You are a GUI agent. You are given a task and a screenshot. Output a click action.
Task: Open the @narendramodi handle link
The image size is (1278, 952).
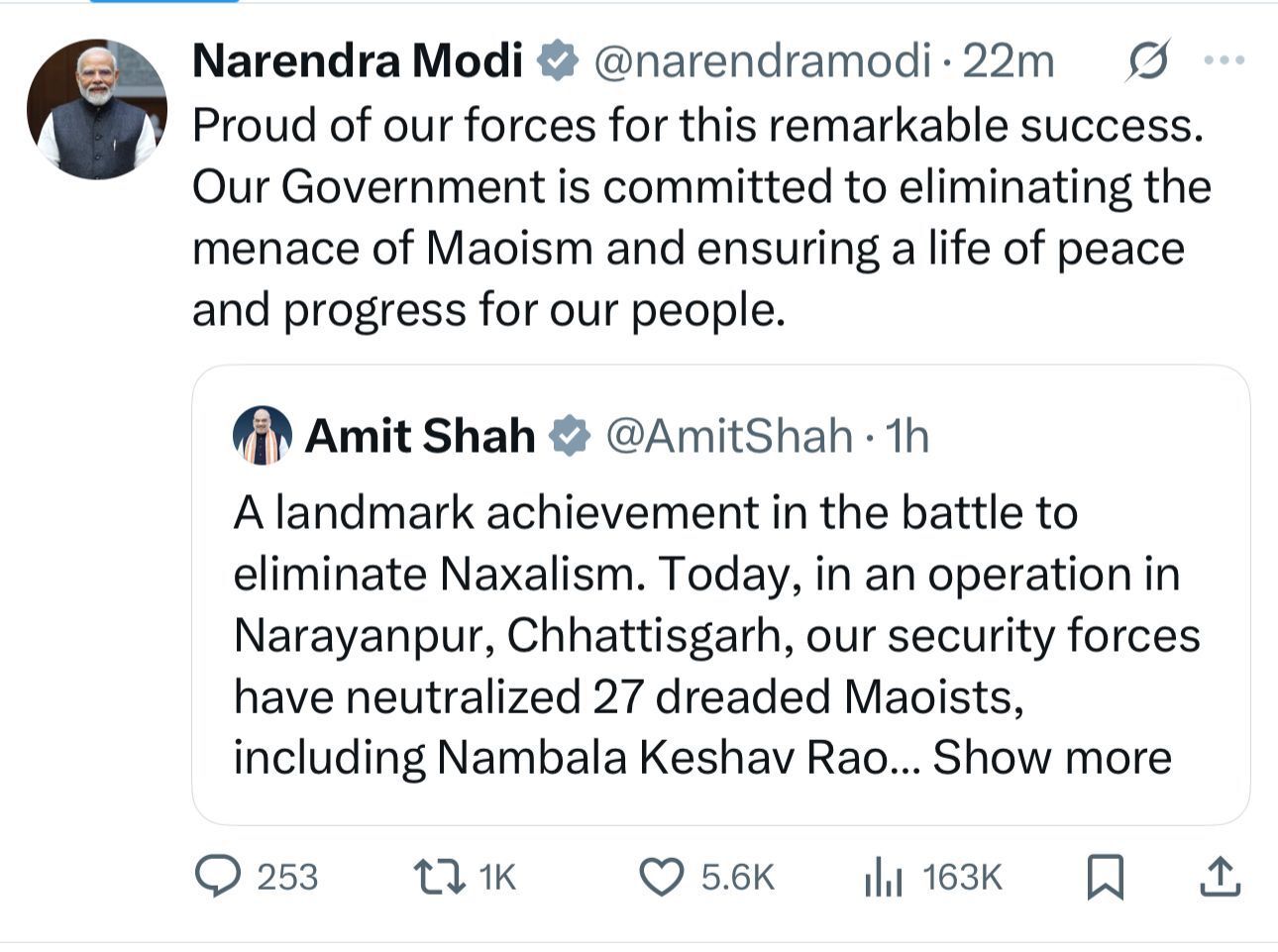tap(762, 61)
